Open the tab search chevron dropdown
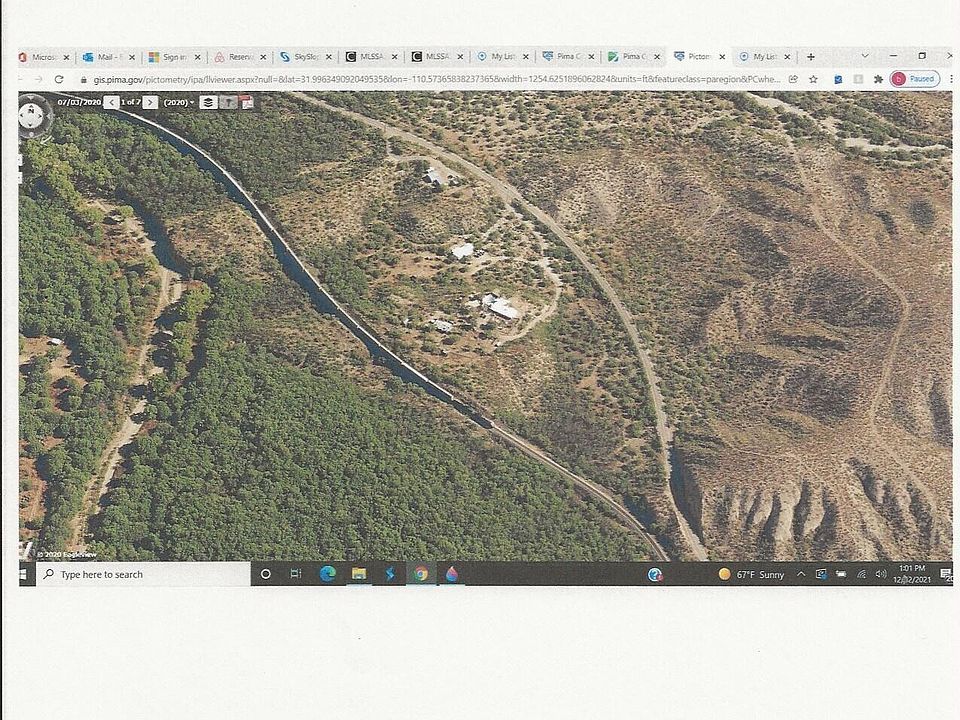 point(864,56)
